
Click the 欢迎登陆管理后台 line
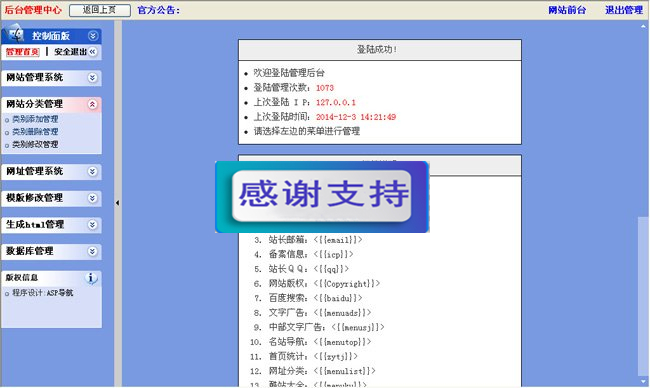289,73
